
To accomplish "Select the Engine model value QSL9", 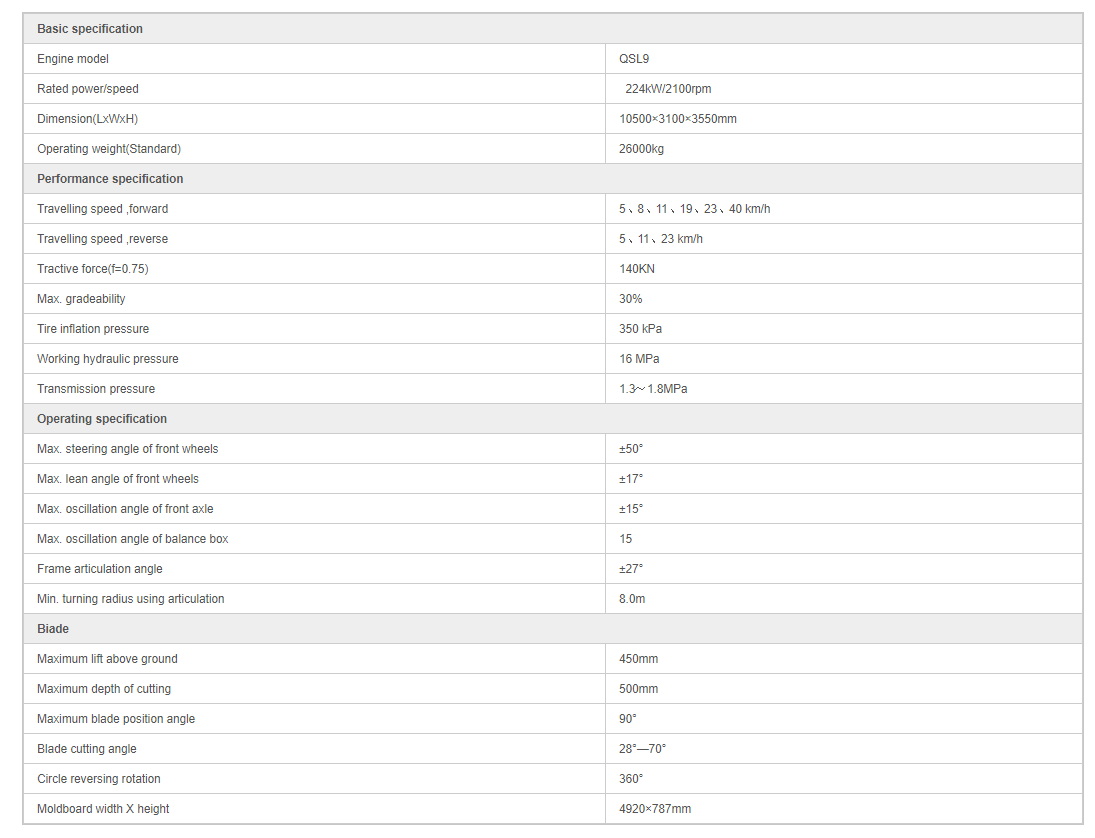I will (x=633, y=59).
